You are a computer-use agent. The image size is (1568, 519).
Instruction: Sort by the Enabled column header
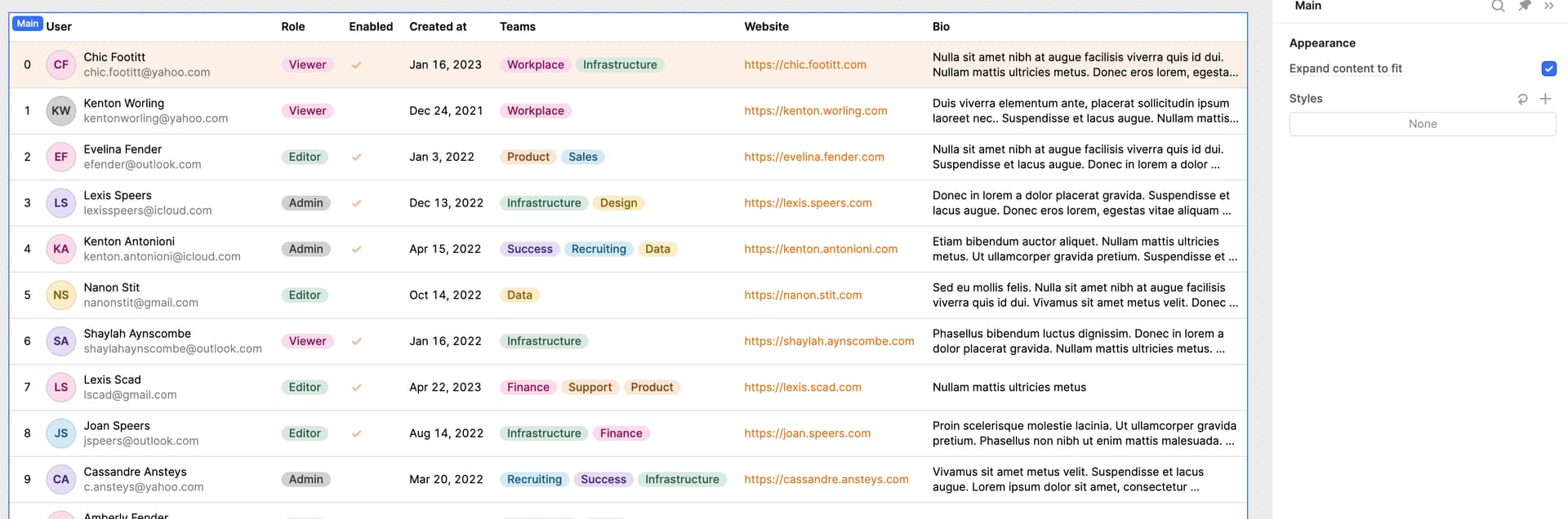pyautogui.click(x=371, y=27)
